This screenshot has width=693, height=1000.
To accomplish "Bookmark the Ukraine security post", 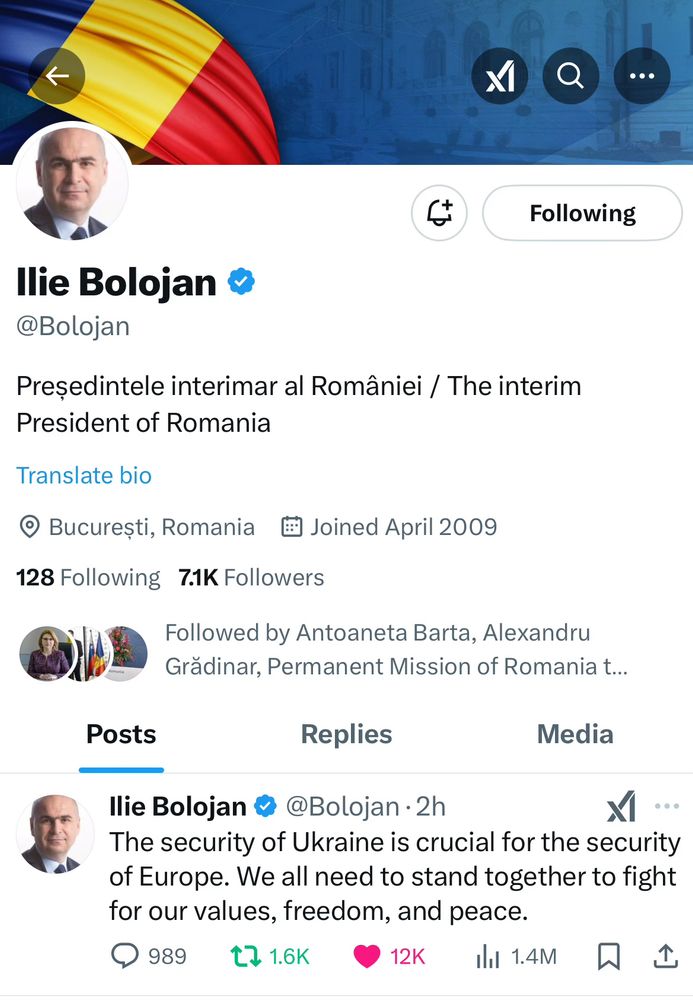I will click(608, 956).
